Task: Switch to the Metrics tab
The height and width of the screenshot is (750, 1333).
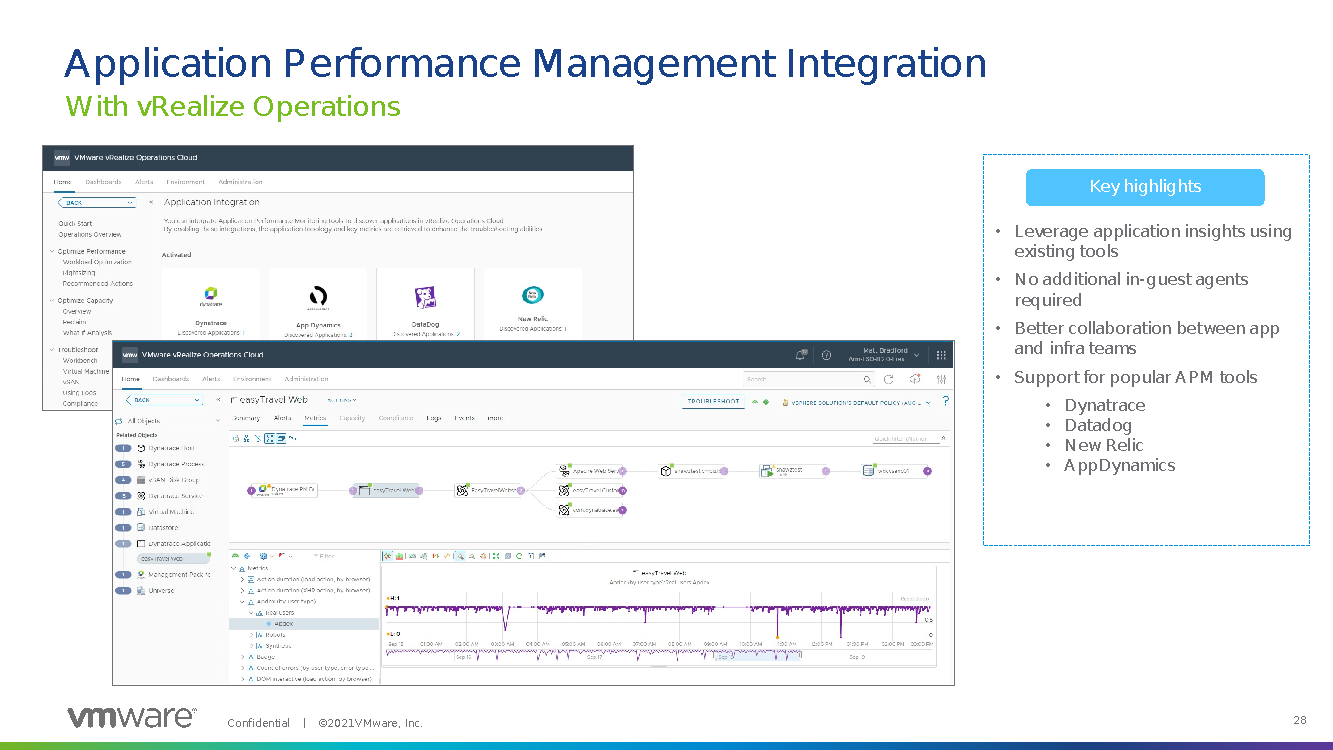Action: (x=315, y=418)
